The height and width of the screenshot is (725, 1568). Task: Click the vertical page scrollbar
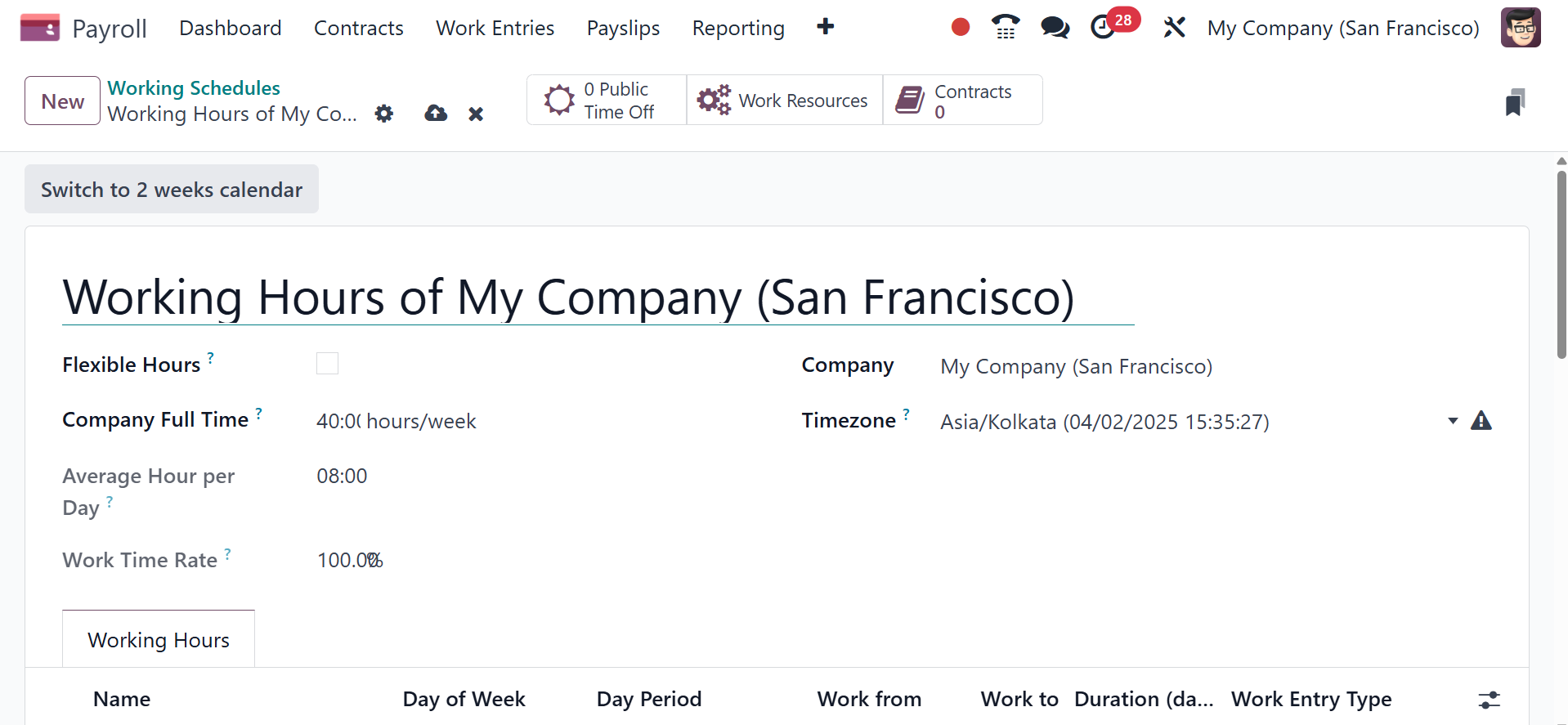(x=1561, y=262)
